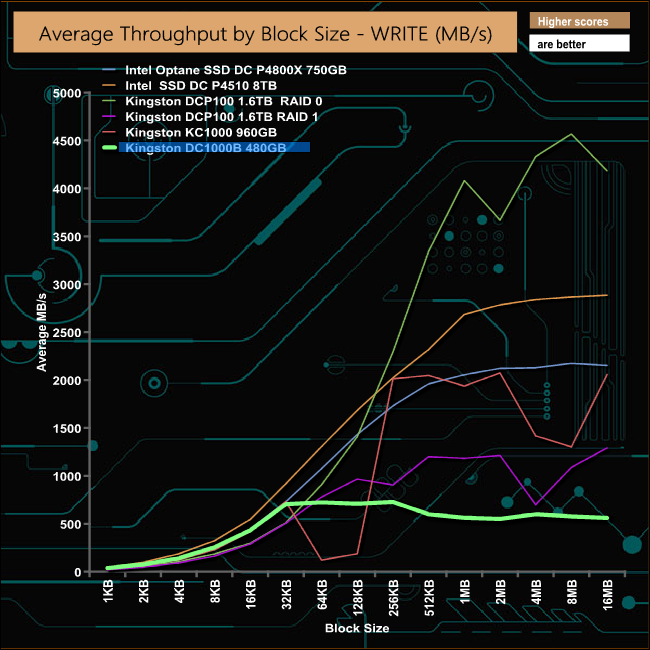Click the RAID 0 line peak at 8MB
This screenshot has height=650, width=650.
[x=572, y=134]
